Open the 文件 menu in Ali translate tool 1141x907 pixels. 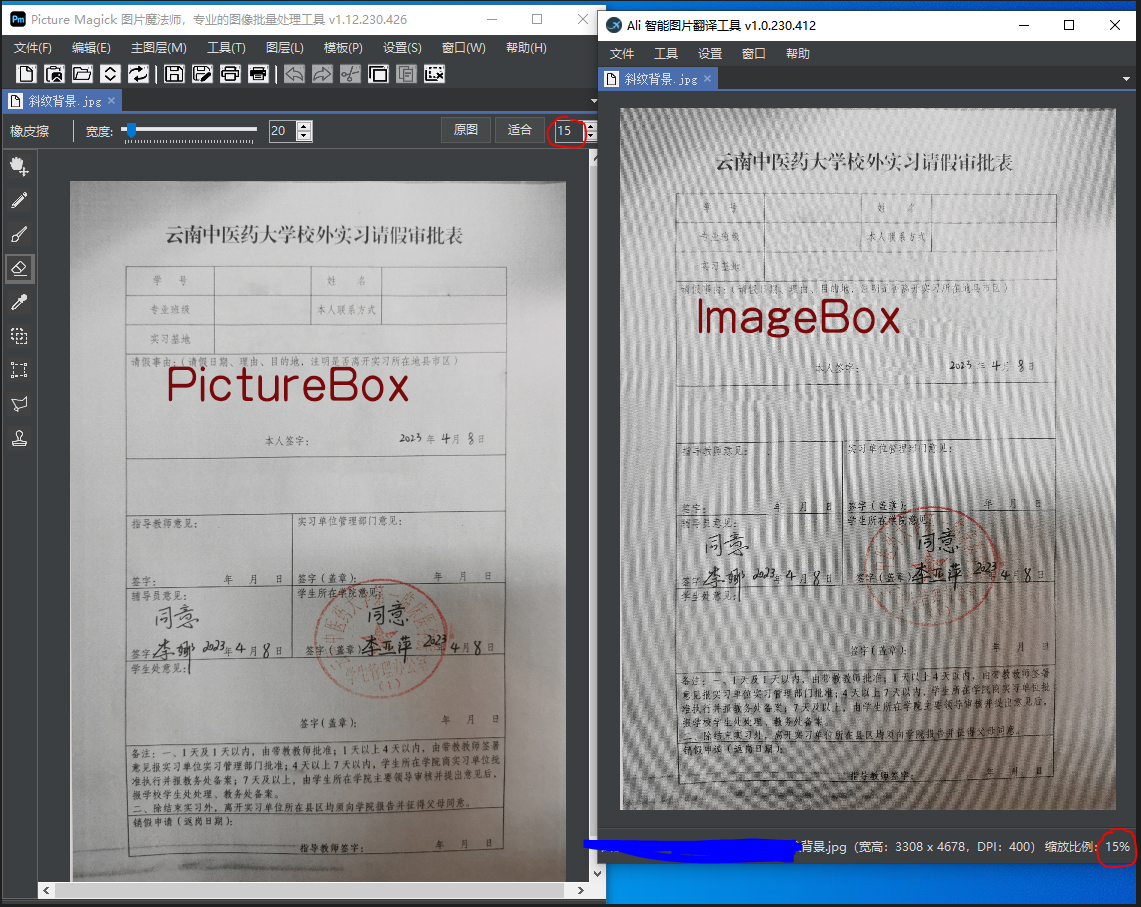pos(621,54)
